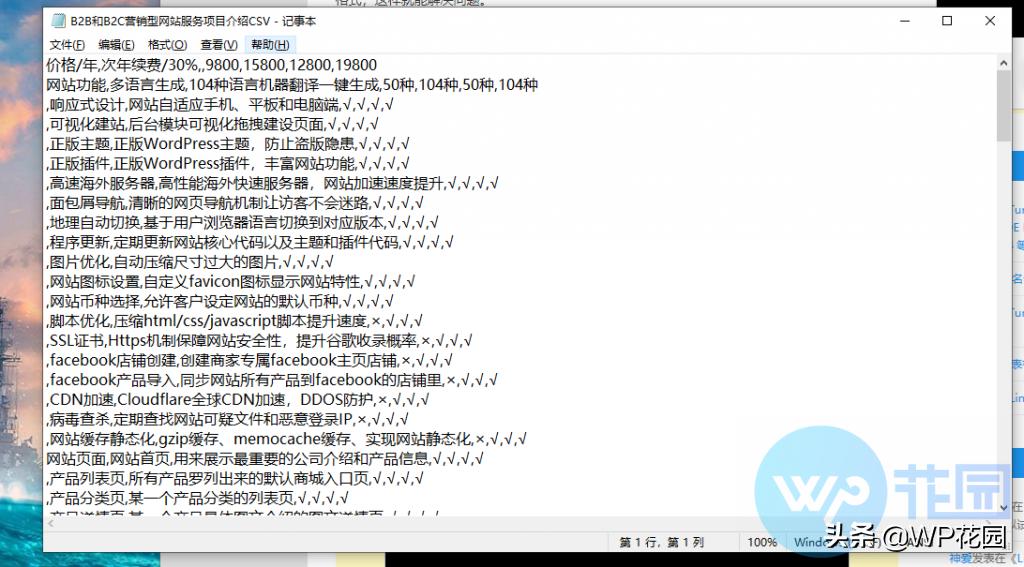Click the 程序更新 line
The height and width of the screenshot is (567, 1024).
pos(250,242)
